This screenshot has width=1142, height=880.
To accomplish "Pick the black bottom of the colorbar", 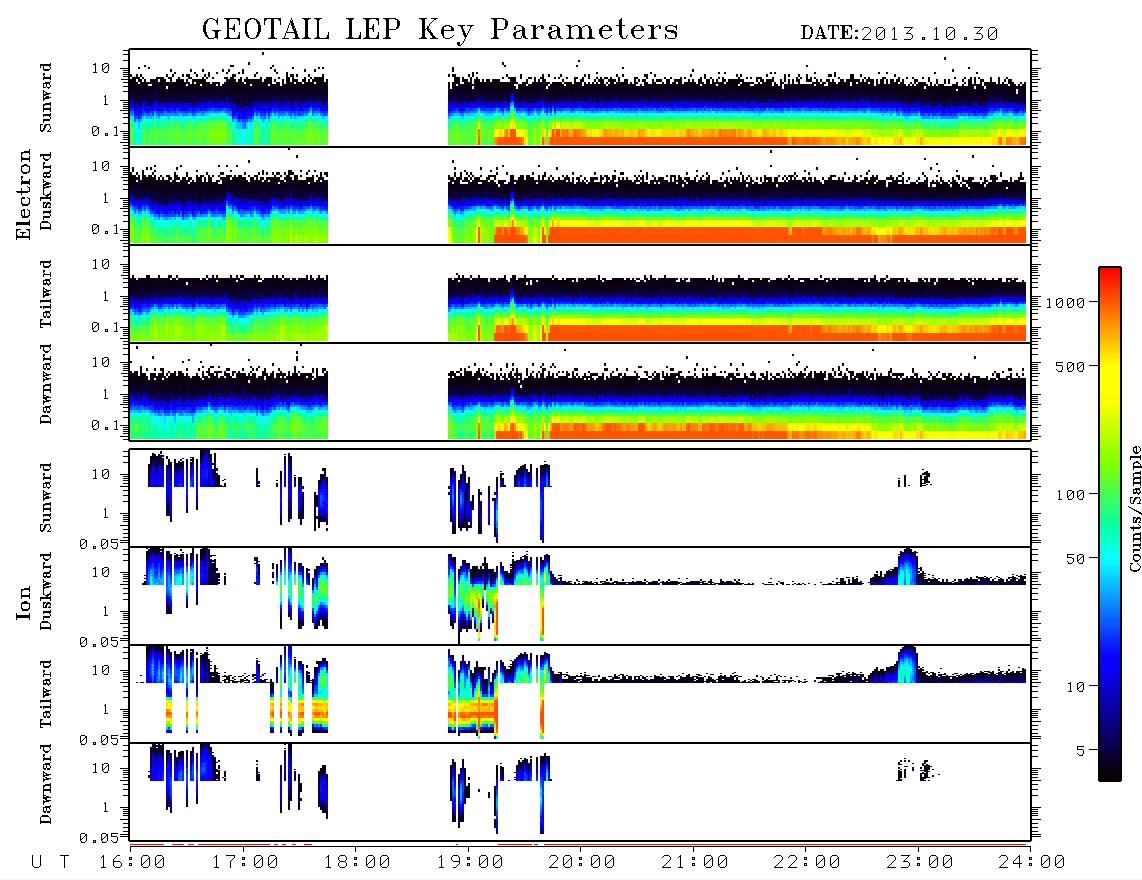I will pyautogui.click(x=1110, y=771).
